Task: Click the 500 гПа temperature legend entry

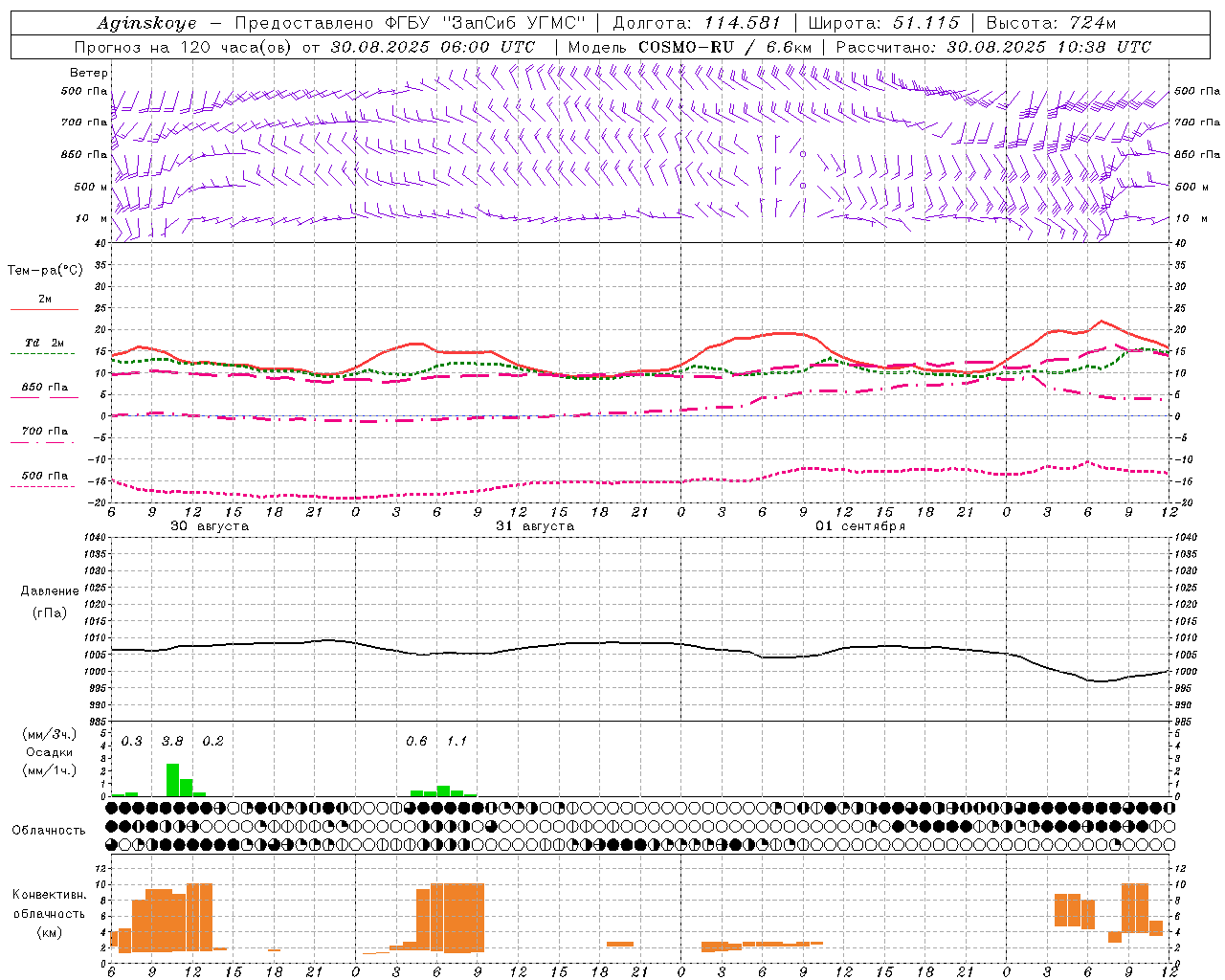Action: tap(45, 476)
